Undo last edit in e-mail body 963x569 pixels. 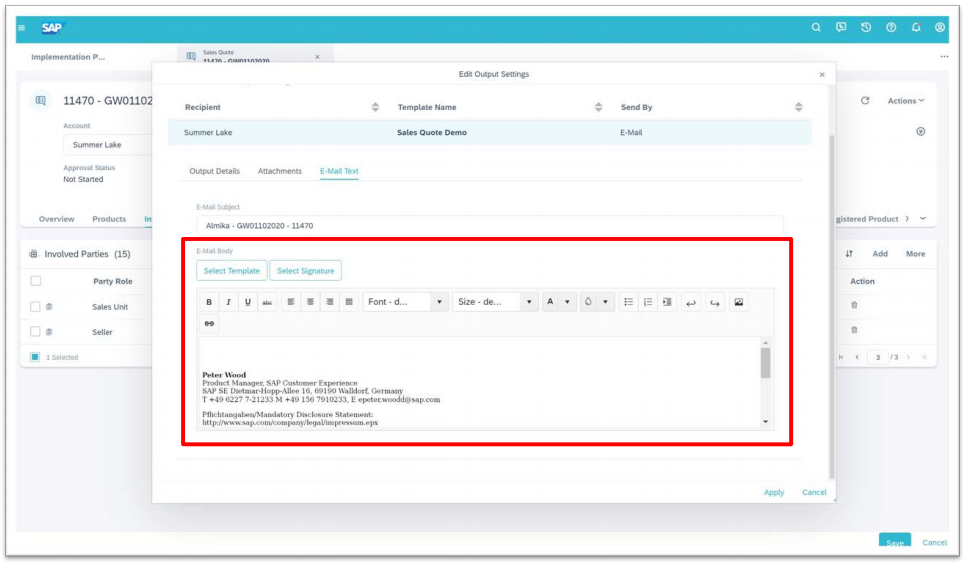[691, 302]
